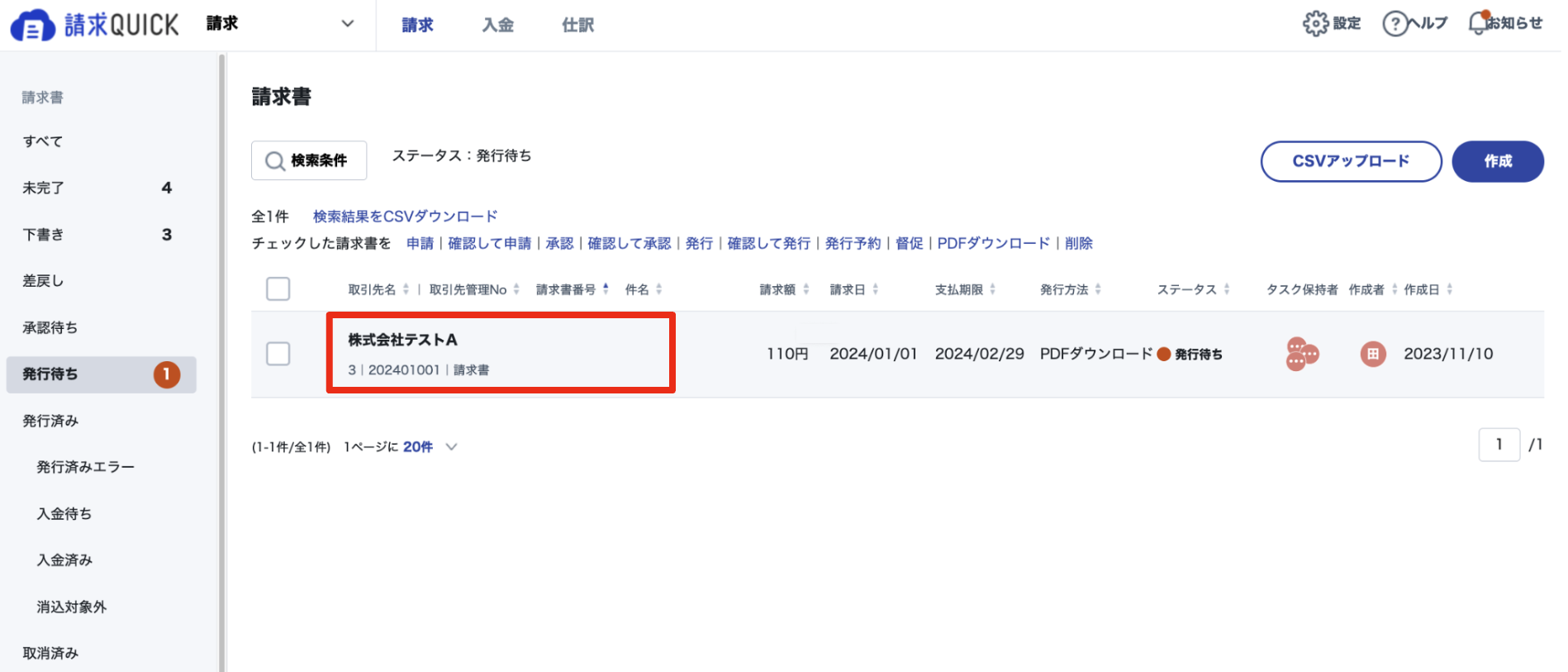The height and width of the screenshot is (672, 1568).
Task: Sort by 発行方法 column arrows
Action: click(1098, 289)
